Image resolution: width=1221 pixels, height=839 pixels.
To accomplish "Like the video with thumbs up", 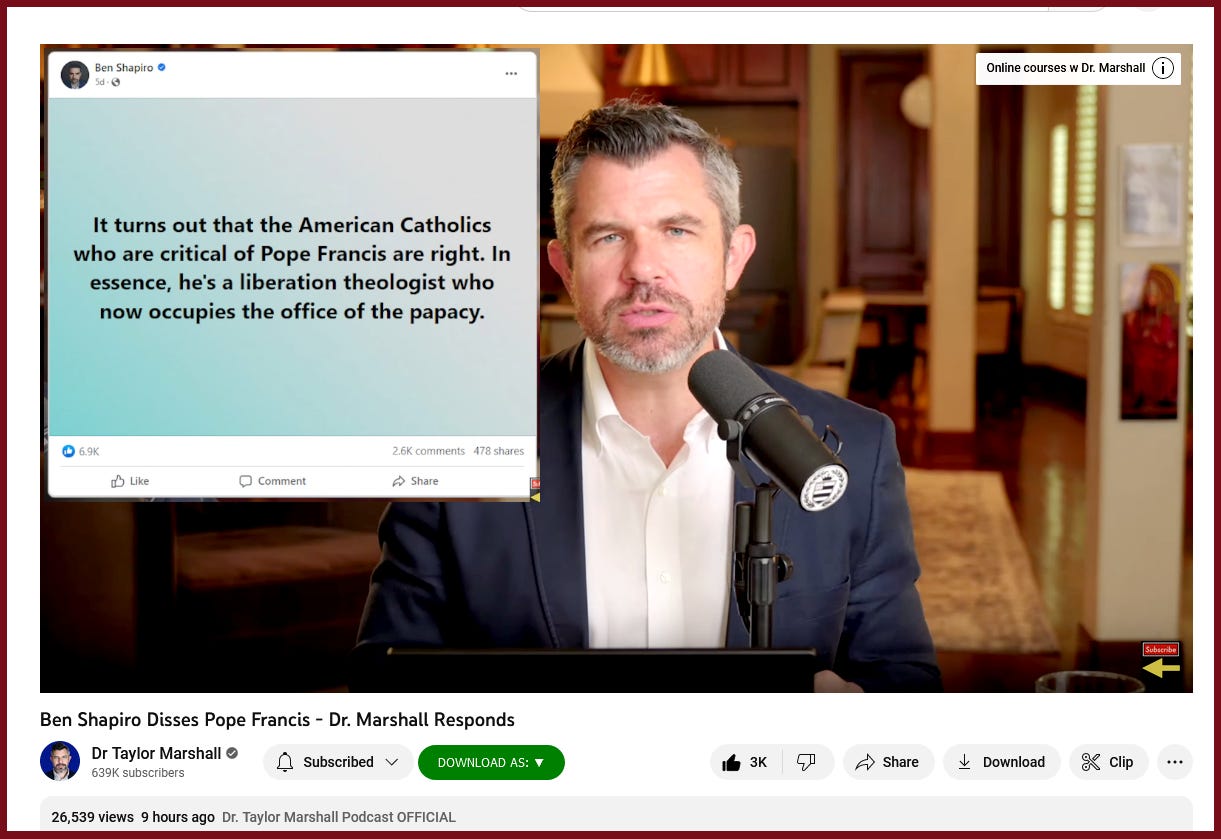I will click(x=746, y=762).
